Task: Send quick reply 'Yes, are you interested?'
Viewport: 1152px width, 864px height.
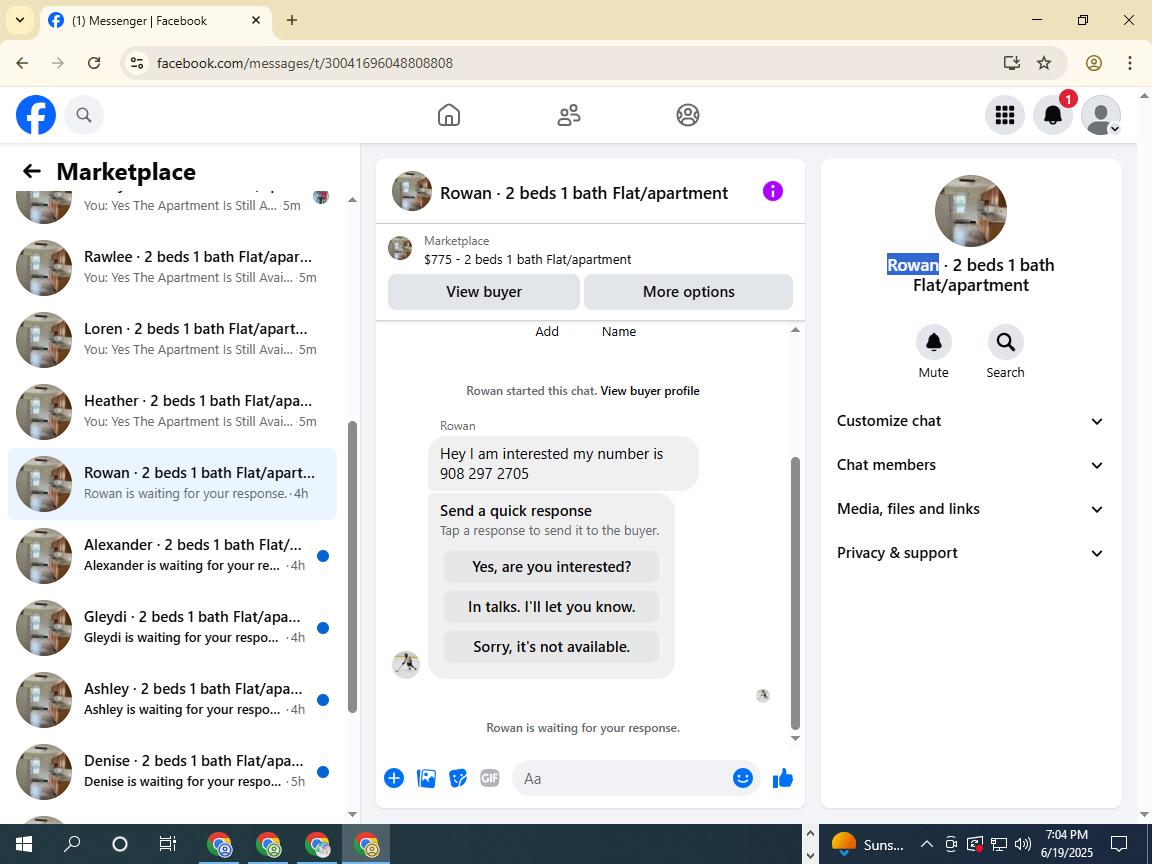Action: point(551,566)
